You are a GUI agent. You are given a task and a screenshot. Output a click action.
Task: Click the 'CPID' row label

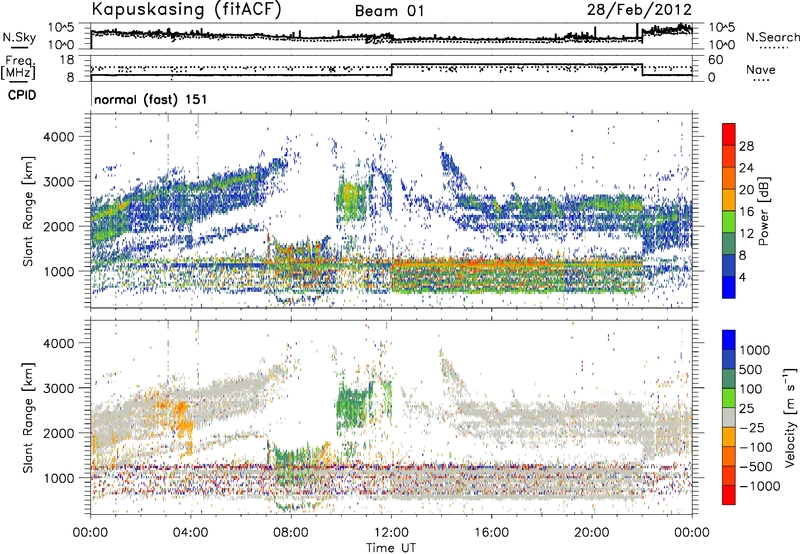22,95
